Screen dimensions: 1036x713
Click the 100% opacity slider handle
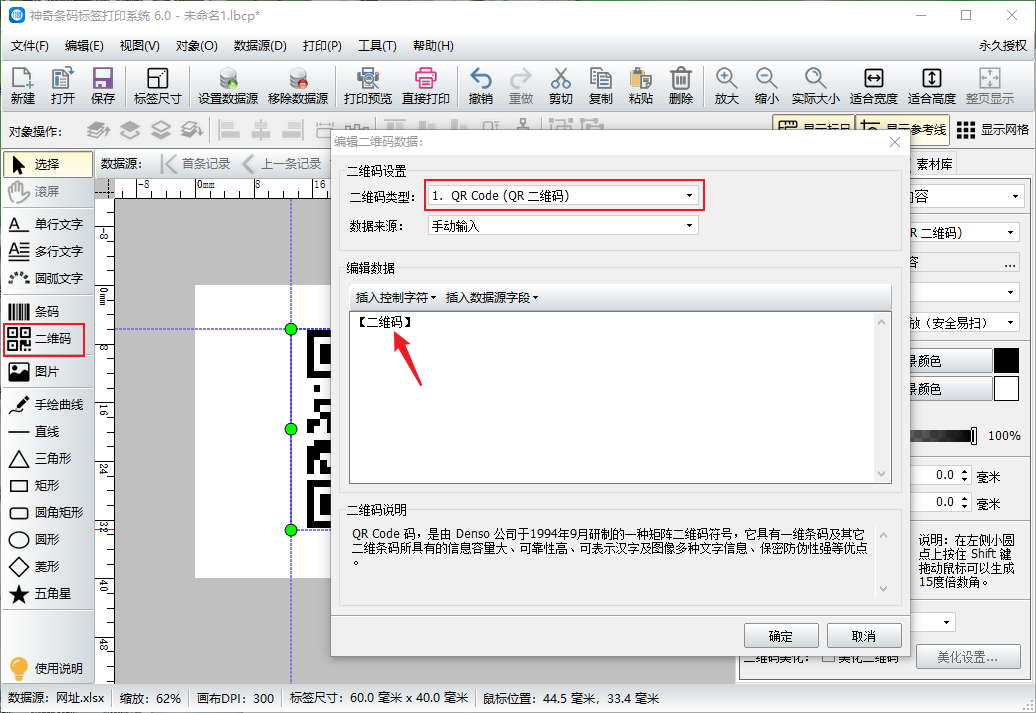point(974,435)
